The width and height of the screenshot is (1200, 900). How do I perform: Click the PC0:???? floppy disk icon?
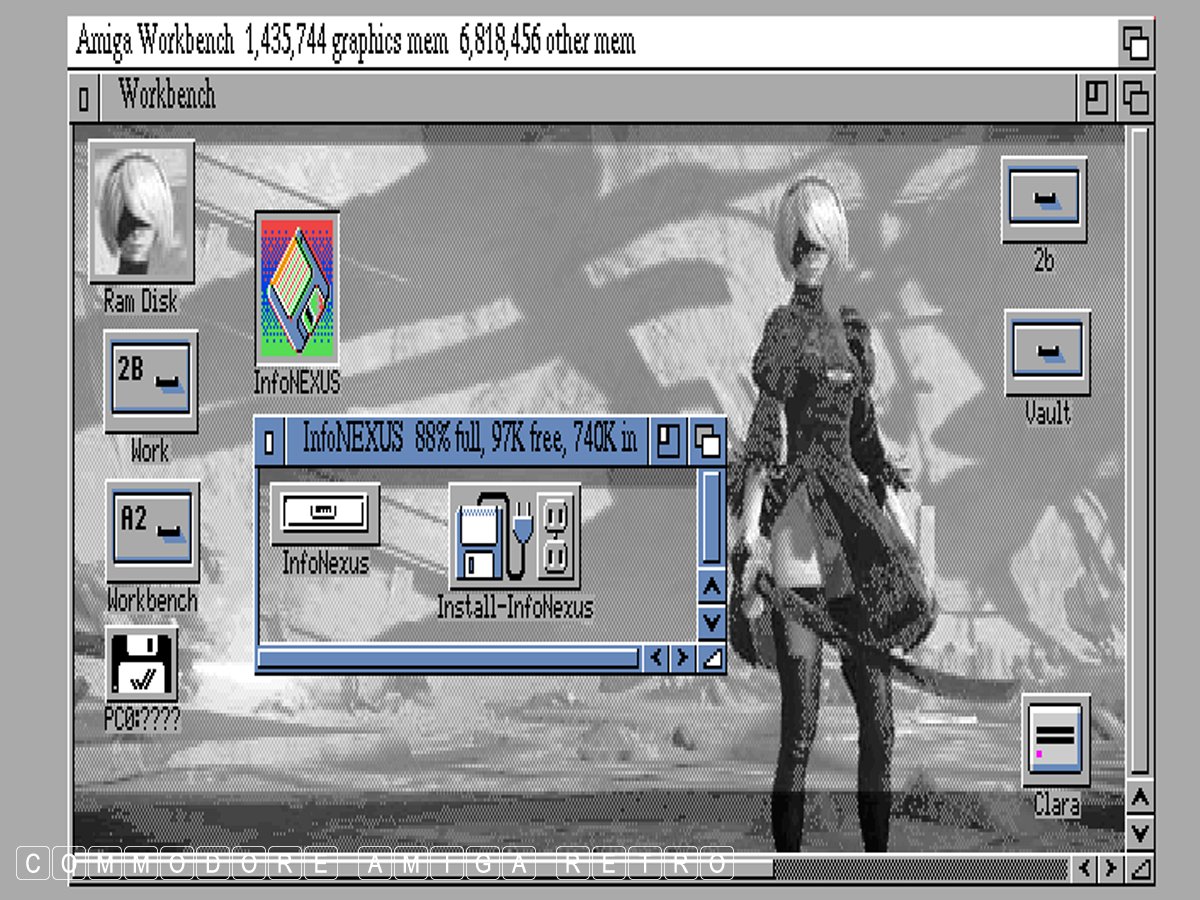pos(141,664)
